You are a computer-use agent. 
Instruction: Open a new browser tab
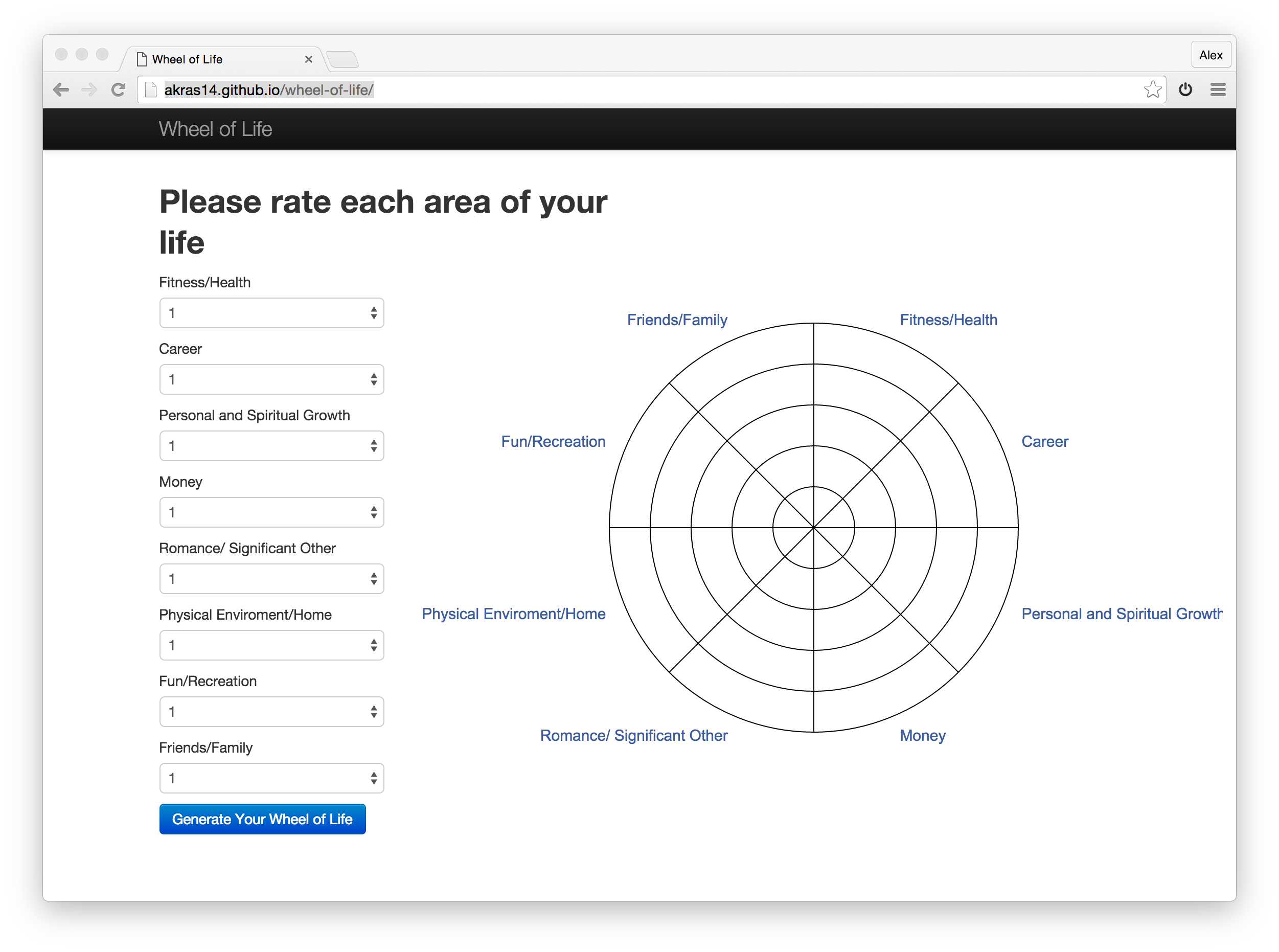click(x=342, y=59)
